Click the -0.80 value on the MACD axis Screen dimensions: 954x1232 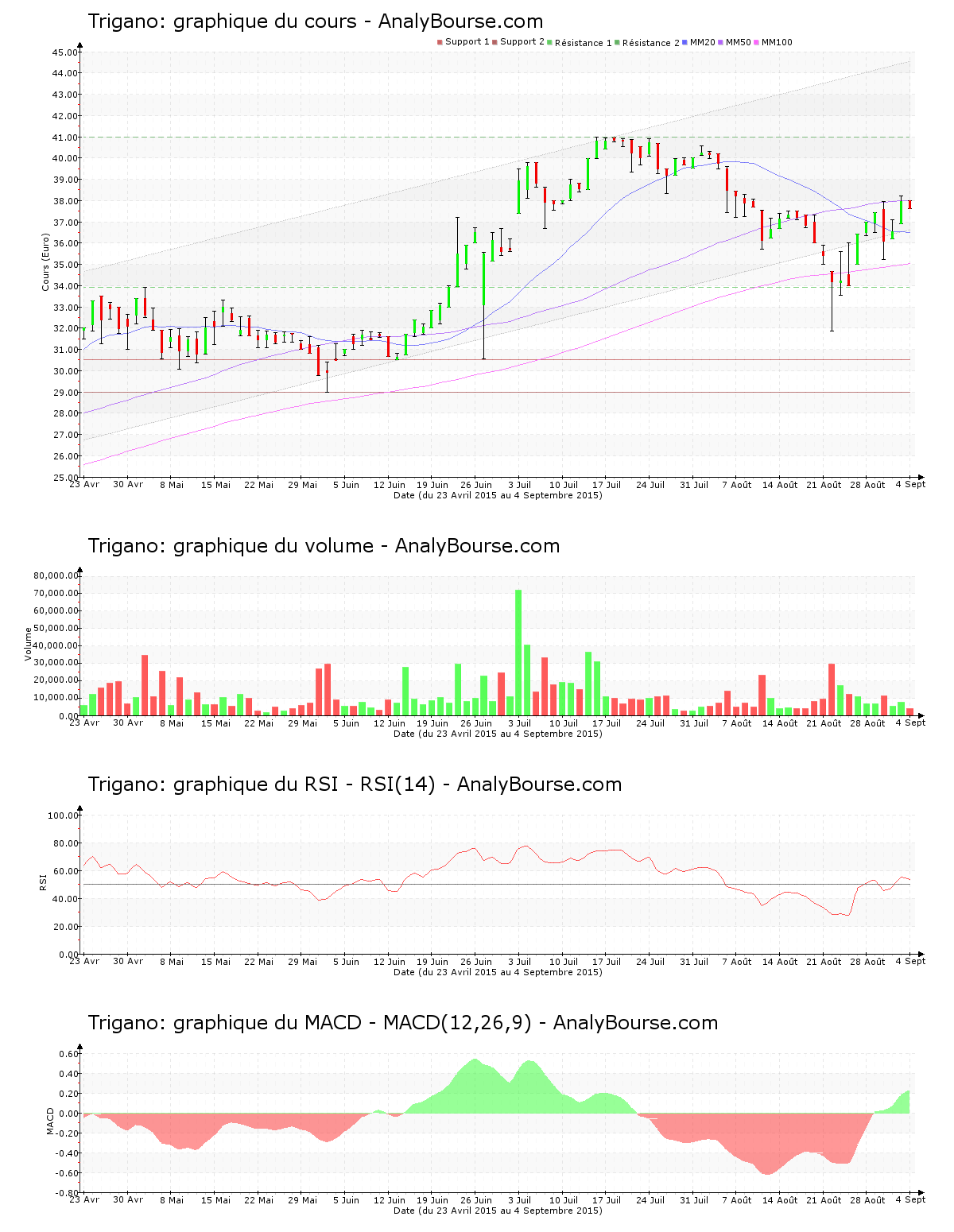[67, 1194]
